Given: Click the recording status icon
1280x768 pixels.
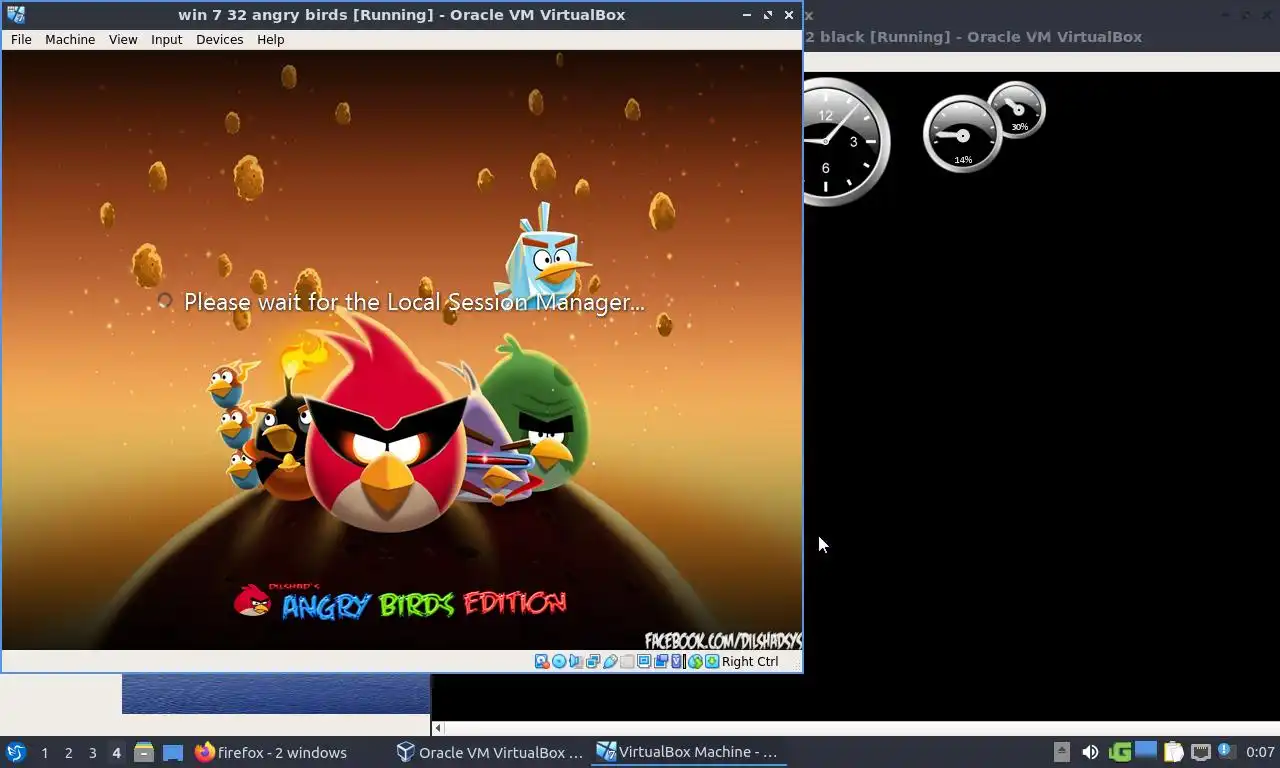Looking at the screenshot, I should click(661, 661).
